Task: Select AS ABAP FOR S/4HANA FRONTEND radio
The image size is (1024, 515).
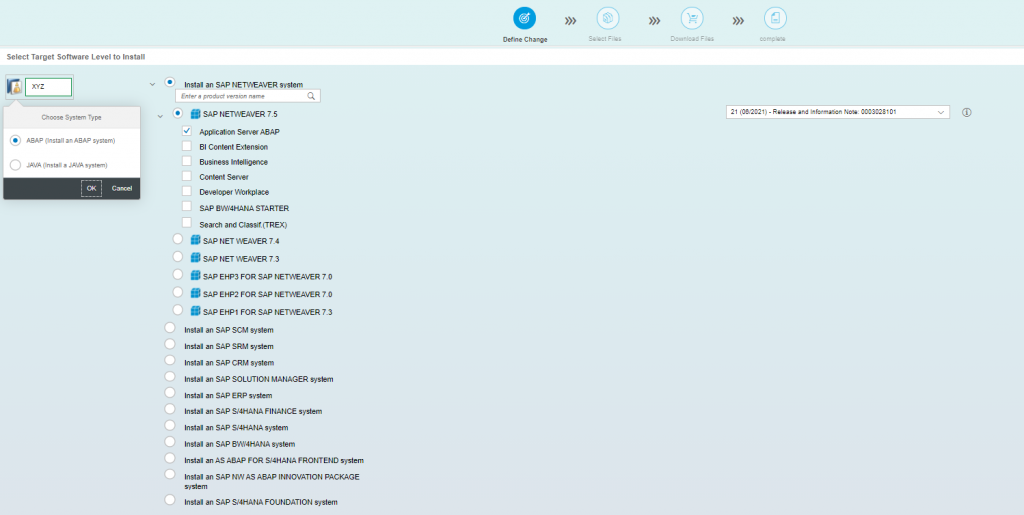Action: click(x=170, y=458)
